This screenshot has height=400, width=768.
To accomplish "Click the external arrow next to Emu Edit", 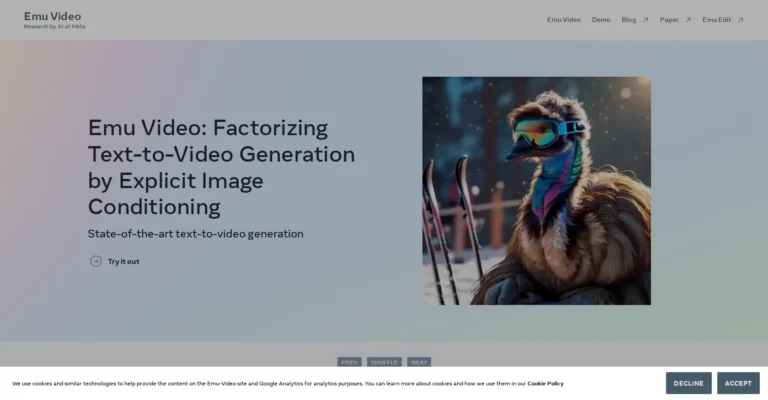I will (x=741, y=20).
